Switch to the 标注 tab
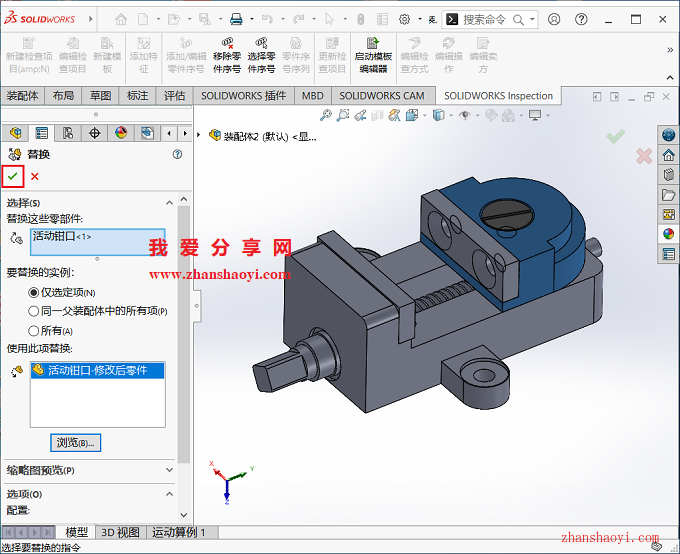 (137, 95)
